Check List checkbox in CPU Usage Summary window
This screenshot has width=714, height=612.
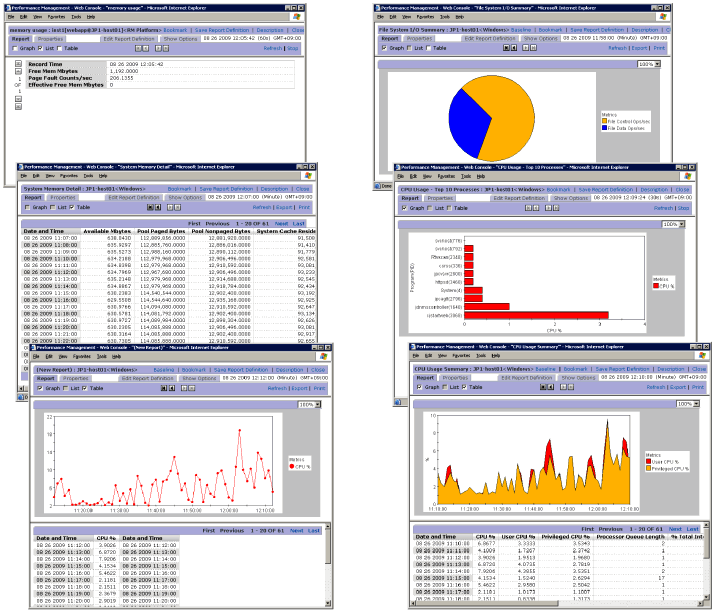tap(444, 387)
